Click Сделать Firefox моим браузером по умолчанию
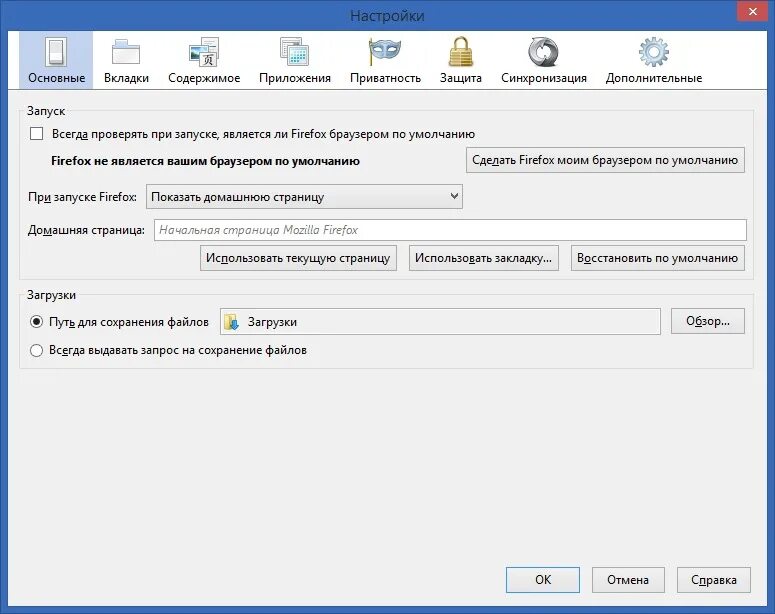Image resolution: width=775 pixels, height=614 pixels. (x=605, y=160)
